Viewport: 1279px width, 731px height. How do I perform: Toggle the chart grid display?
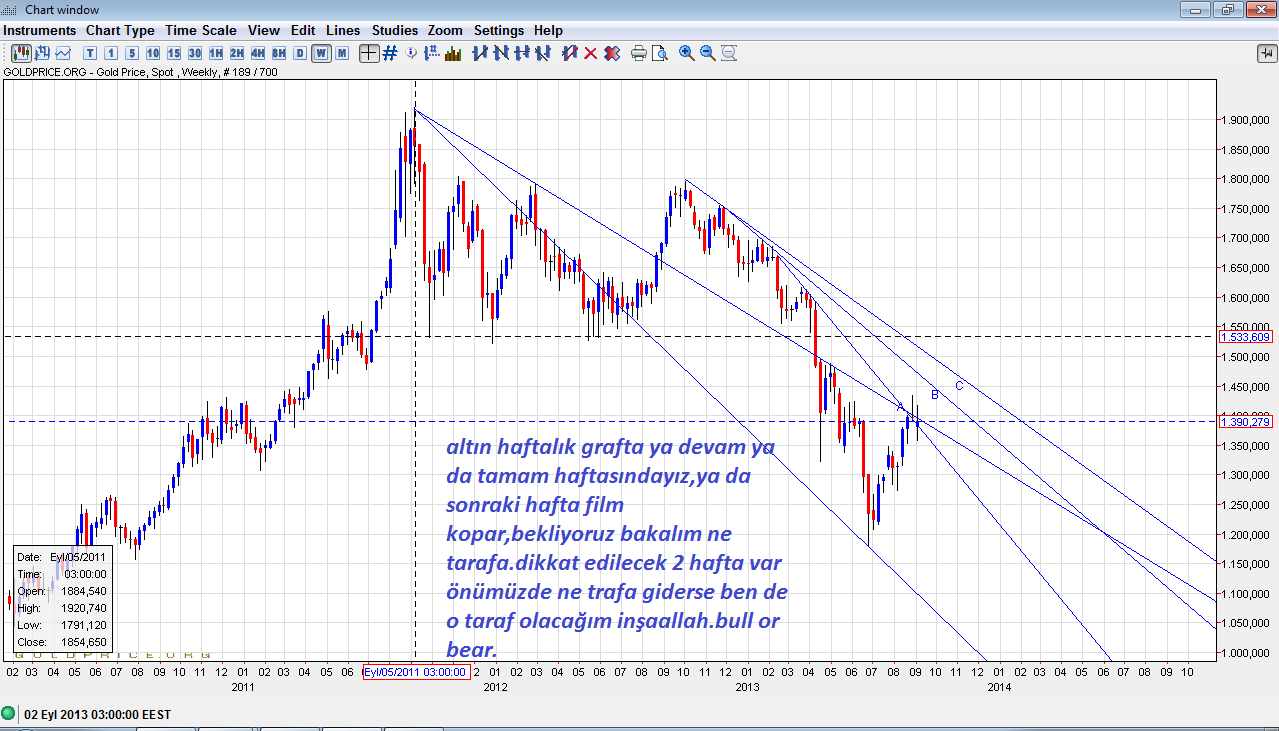(x=390, y=53)
